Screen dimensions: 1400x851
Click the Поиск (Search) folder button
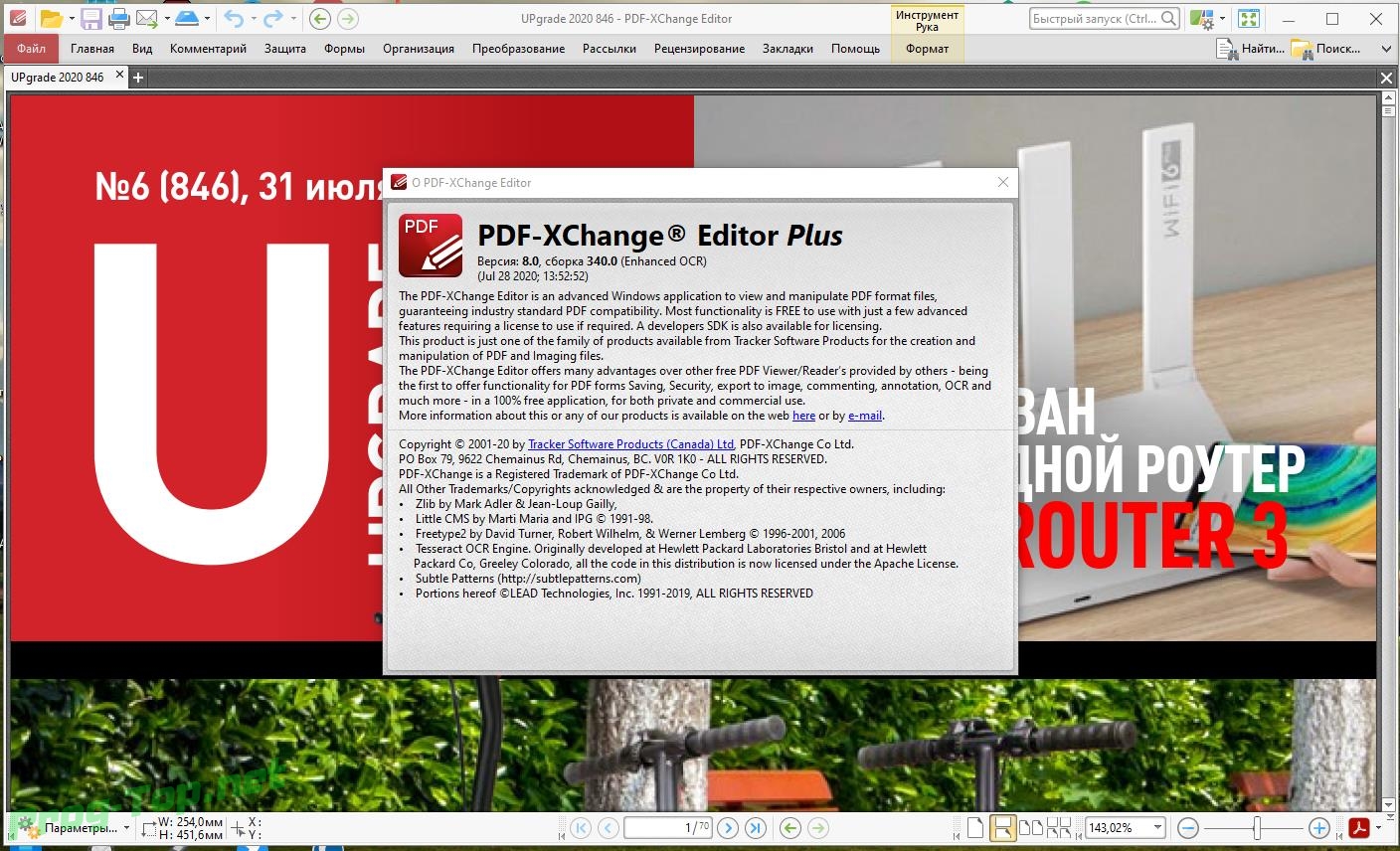pos(1326,48)
